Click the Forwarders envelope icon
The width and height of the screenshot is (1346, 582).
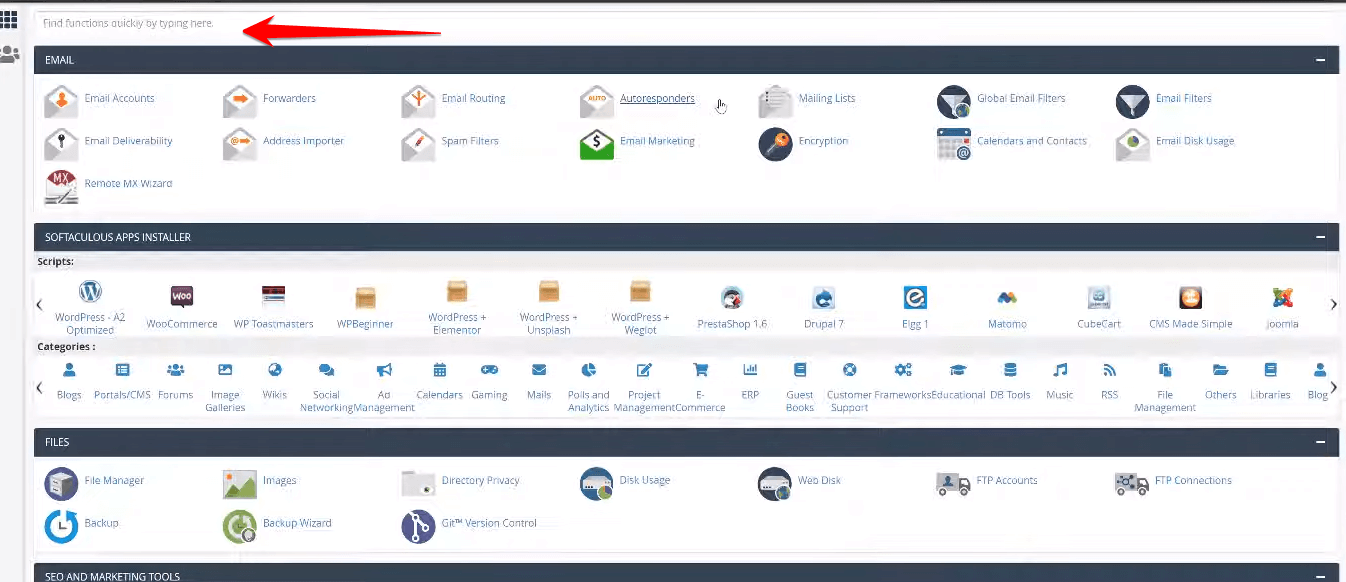[240, 100]
